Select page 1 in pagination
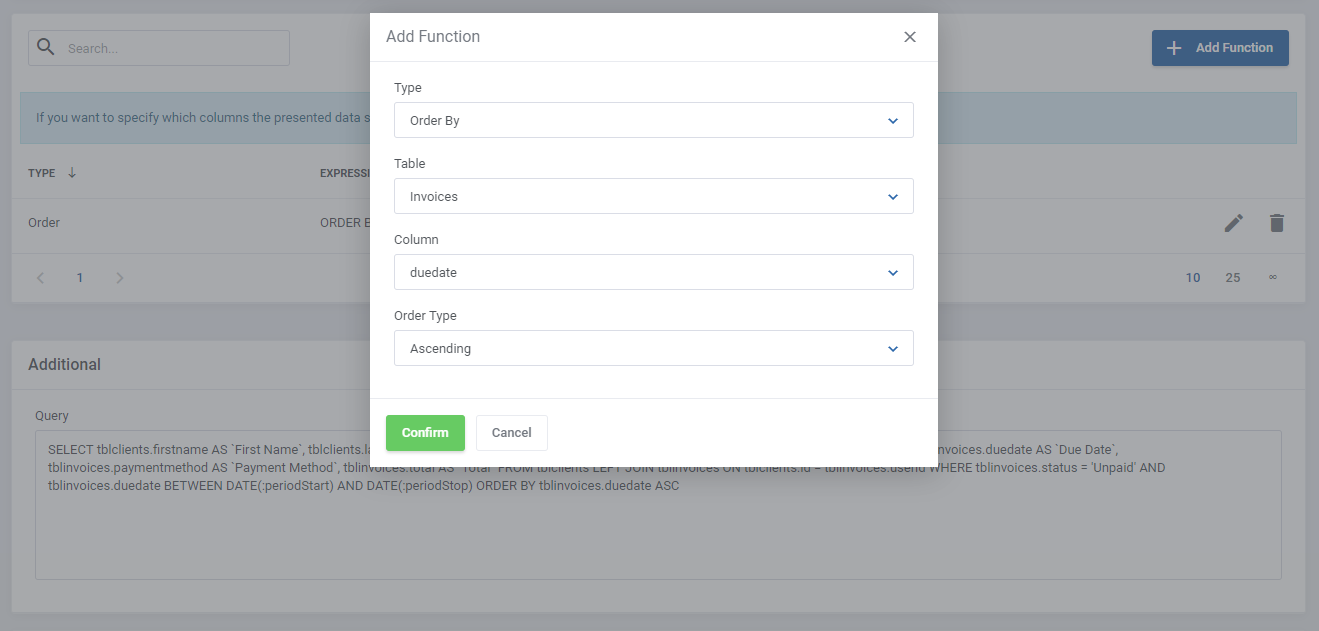This screenshot has height=631, width=1319. 80,278
